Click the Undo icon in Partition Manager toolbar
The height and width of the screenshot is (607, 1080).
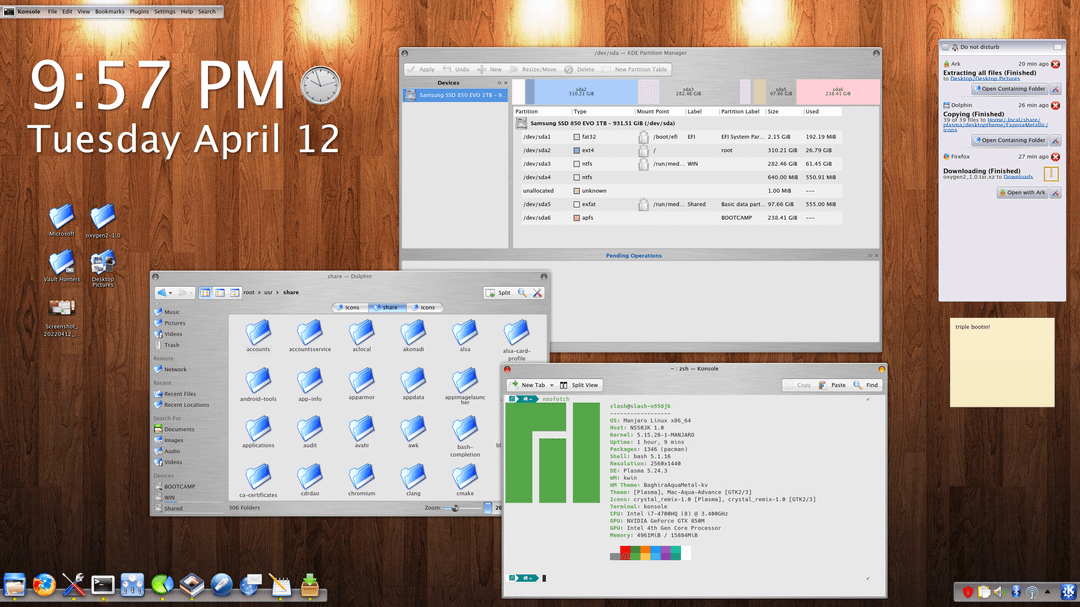[446, 69]
